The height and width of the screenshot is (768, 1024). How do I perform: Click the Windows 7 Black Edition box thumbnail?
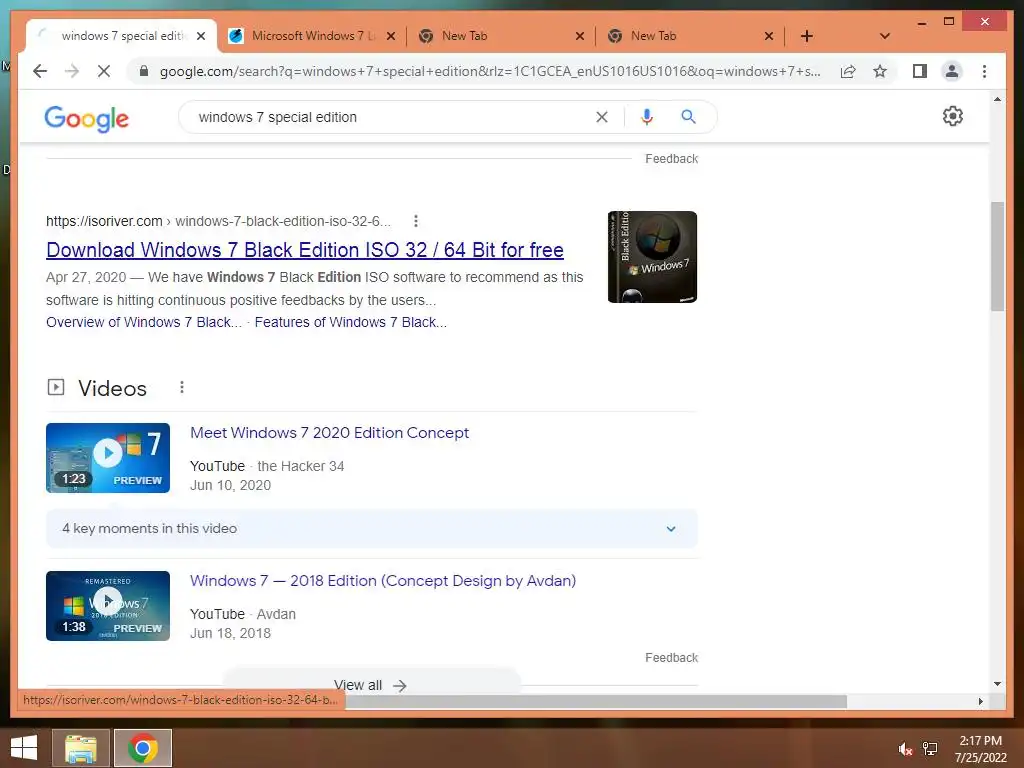[x=652, y=257]
